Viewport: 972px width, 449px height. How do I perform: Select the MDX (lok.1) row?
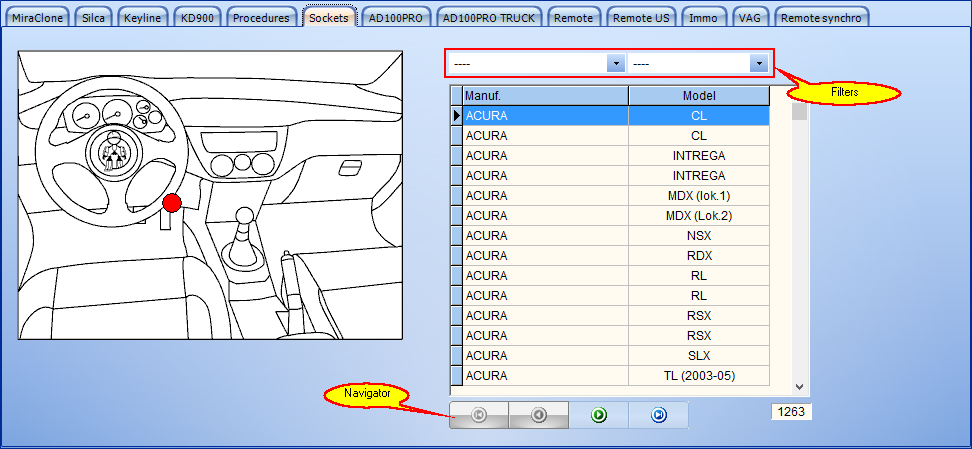click(616, 196)
